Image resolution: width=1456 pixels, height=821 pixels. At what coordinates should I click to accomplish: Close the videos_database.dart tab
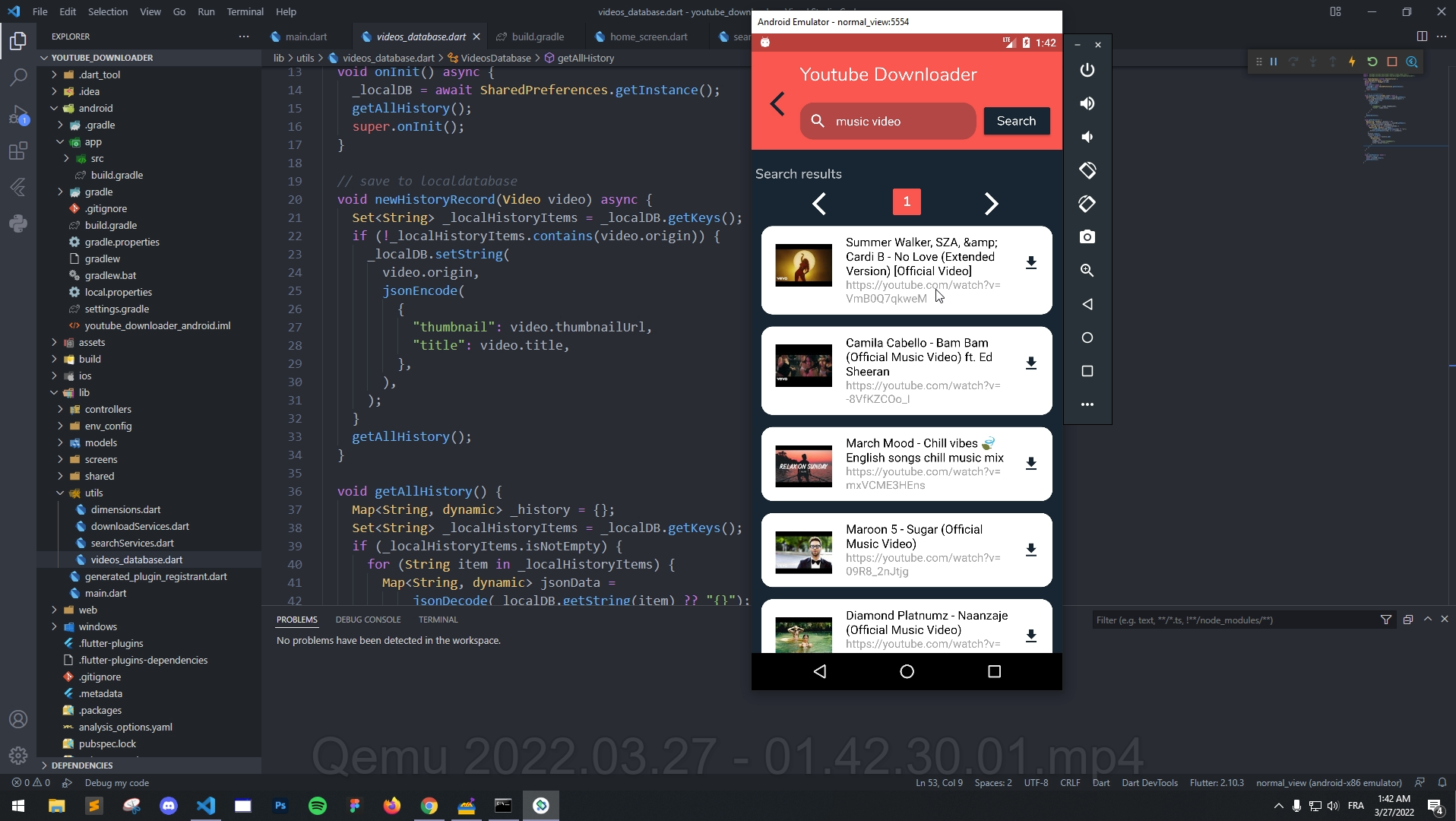click(476, 36)
